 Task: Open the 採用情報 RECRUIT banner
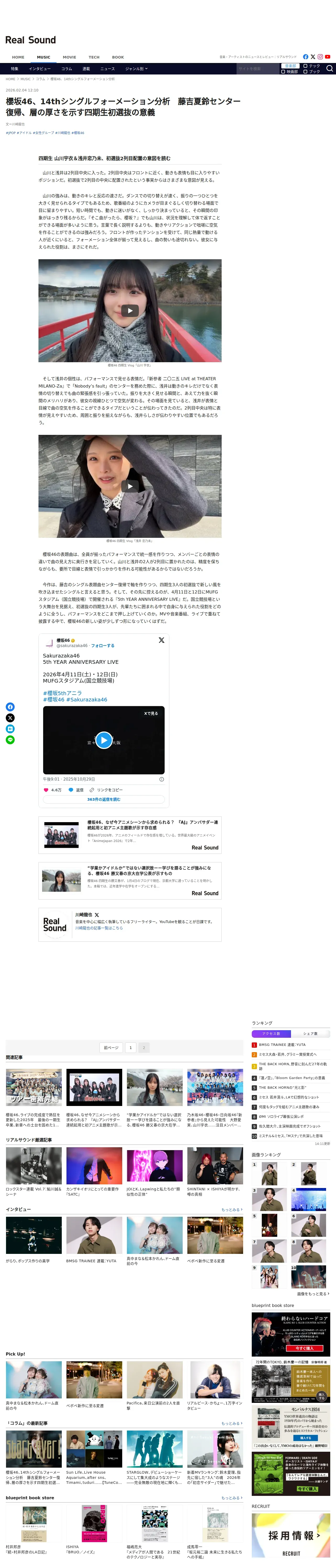tap(291, 1535)
